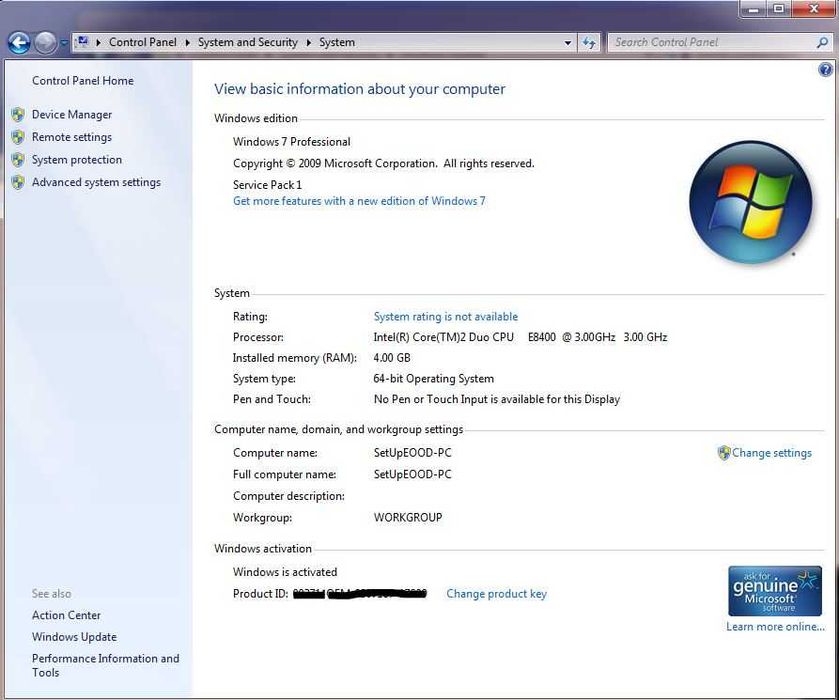The image size is (839, 700).
Task: Click the computer icon in address bar
Action: point(83,42)
